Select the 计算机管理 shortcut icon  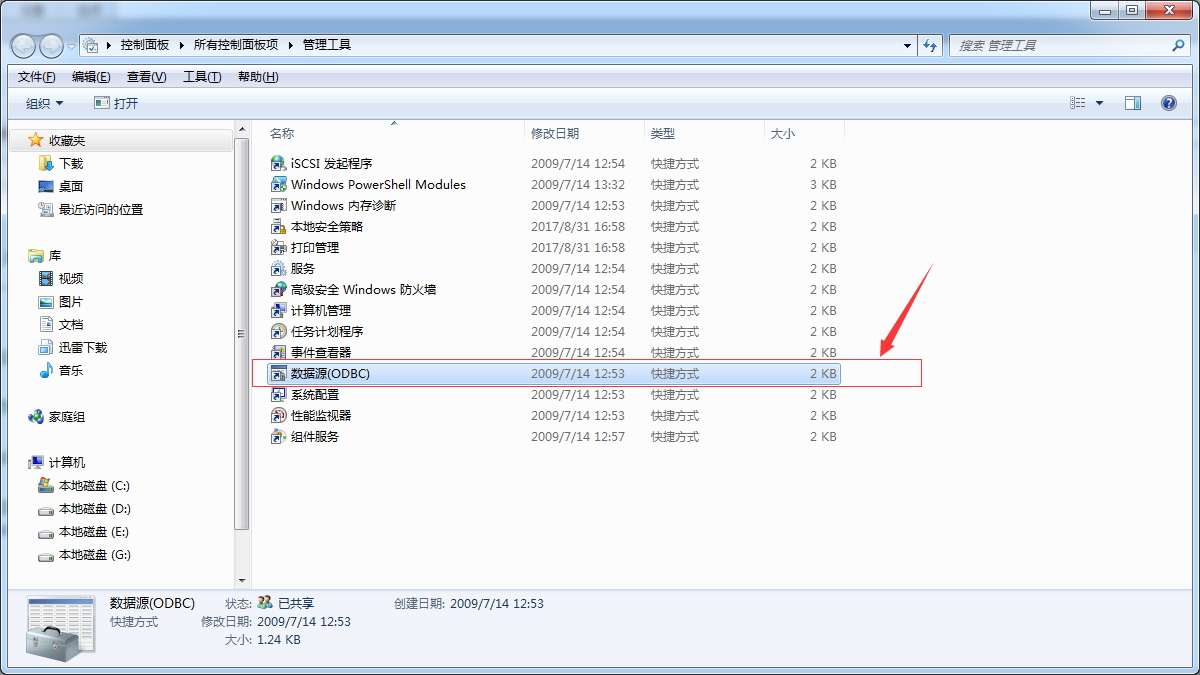pyautogui.click(x=279, y=310)
